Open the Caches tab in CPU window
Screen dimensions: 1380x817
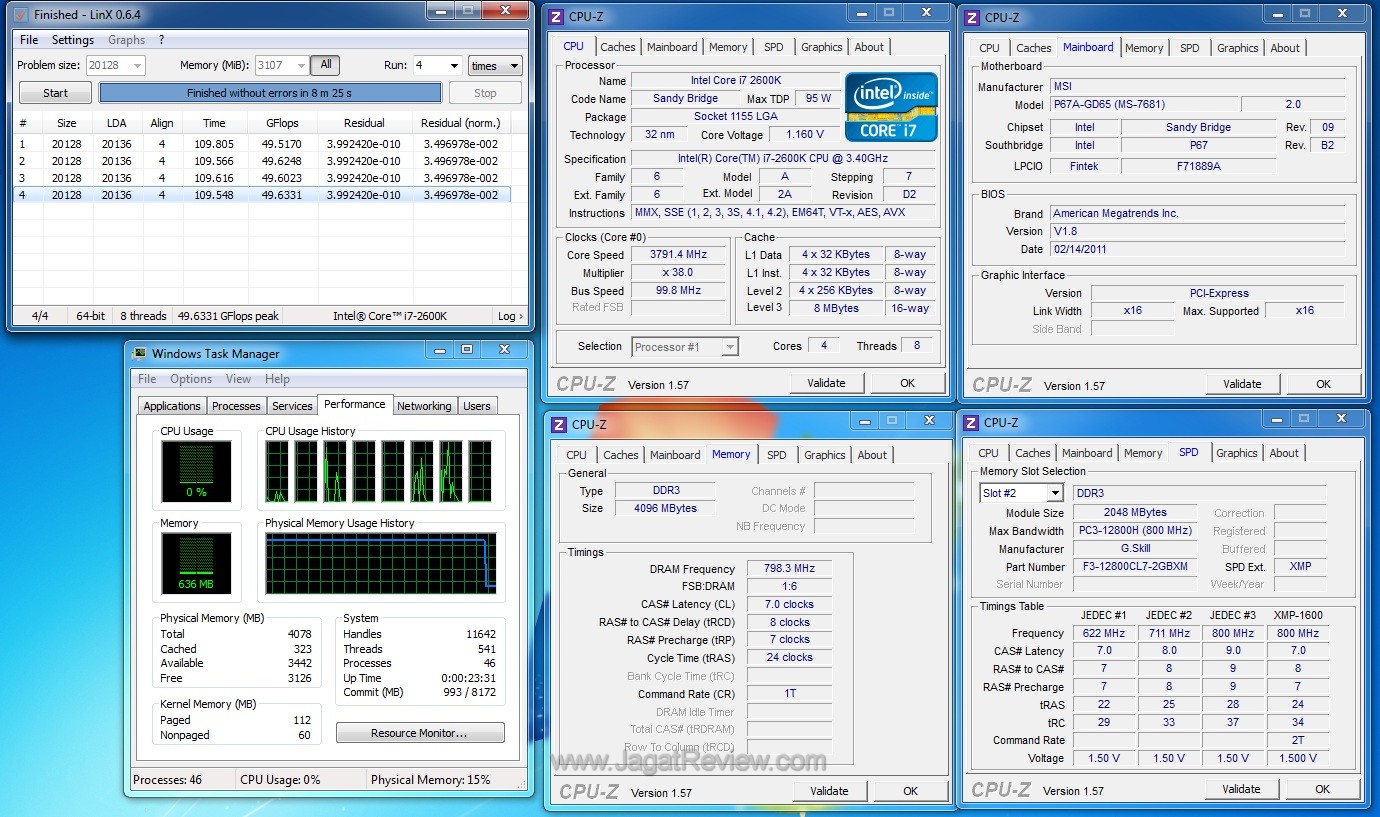point(617,47)
